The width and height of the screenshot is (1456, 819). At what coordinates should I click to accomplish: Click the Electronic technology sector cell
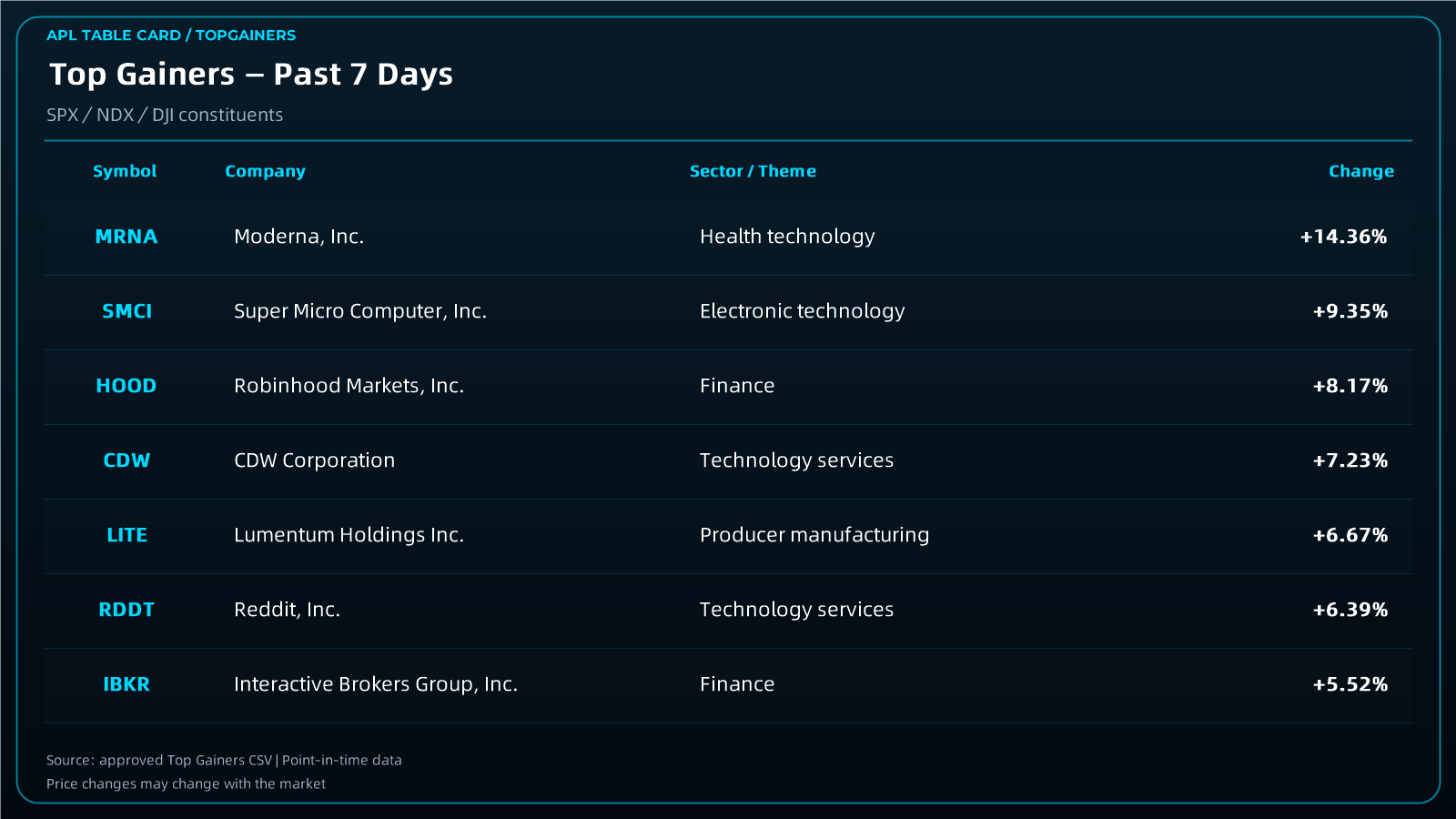pos(803,311)
